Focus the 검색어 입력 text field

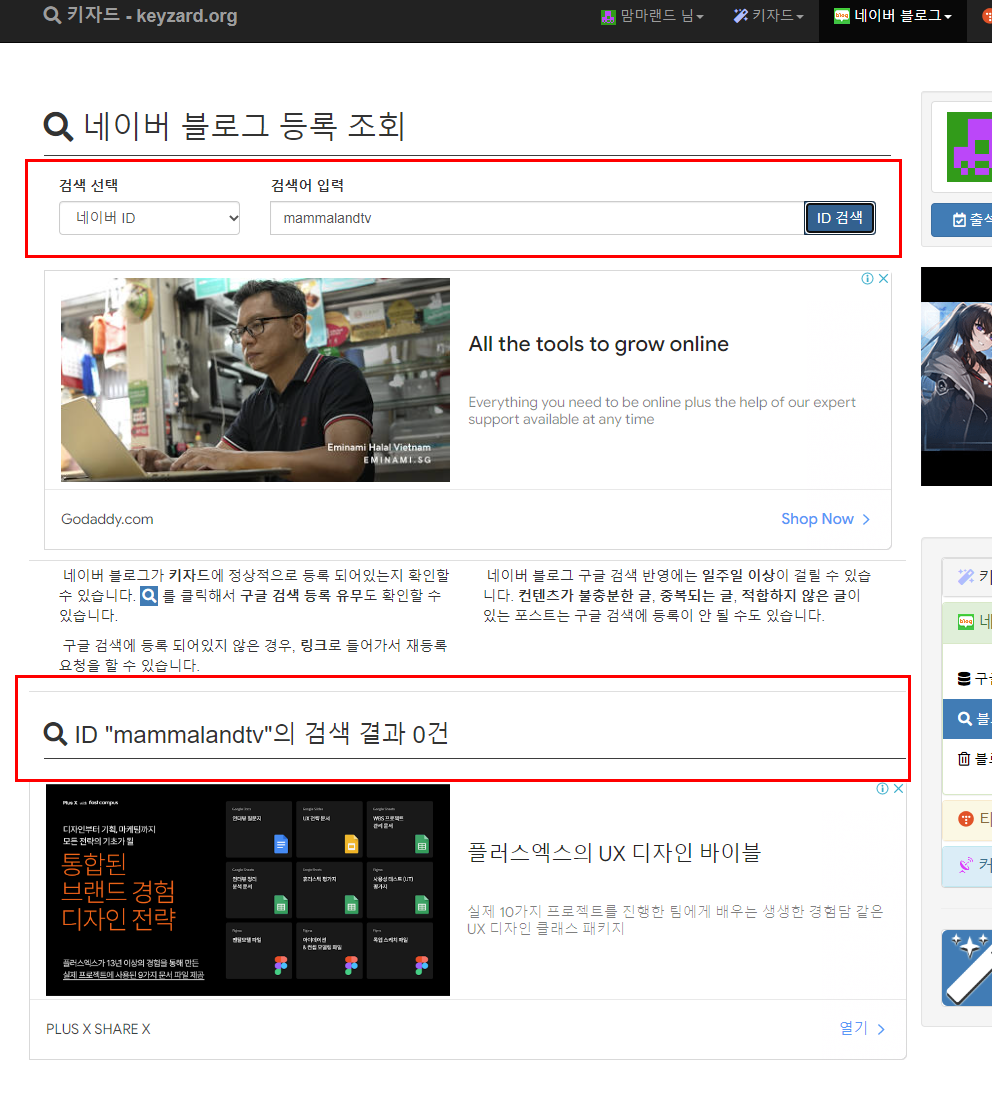coord(537,218)
